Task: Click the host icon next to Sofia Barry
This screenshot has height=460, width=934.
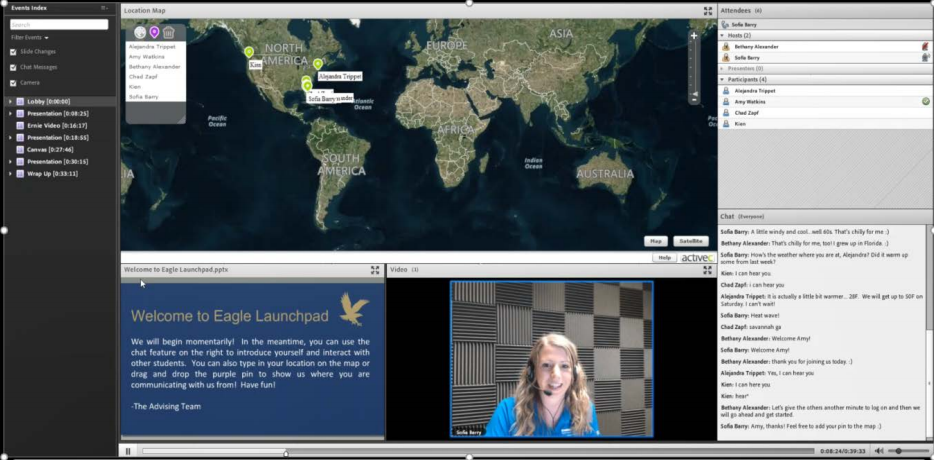Action: pos(726,58)
